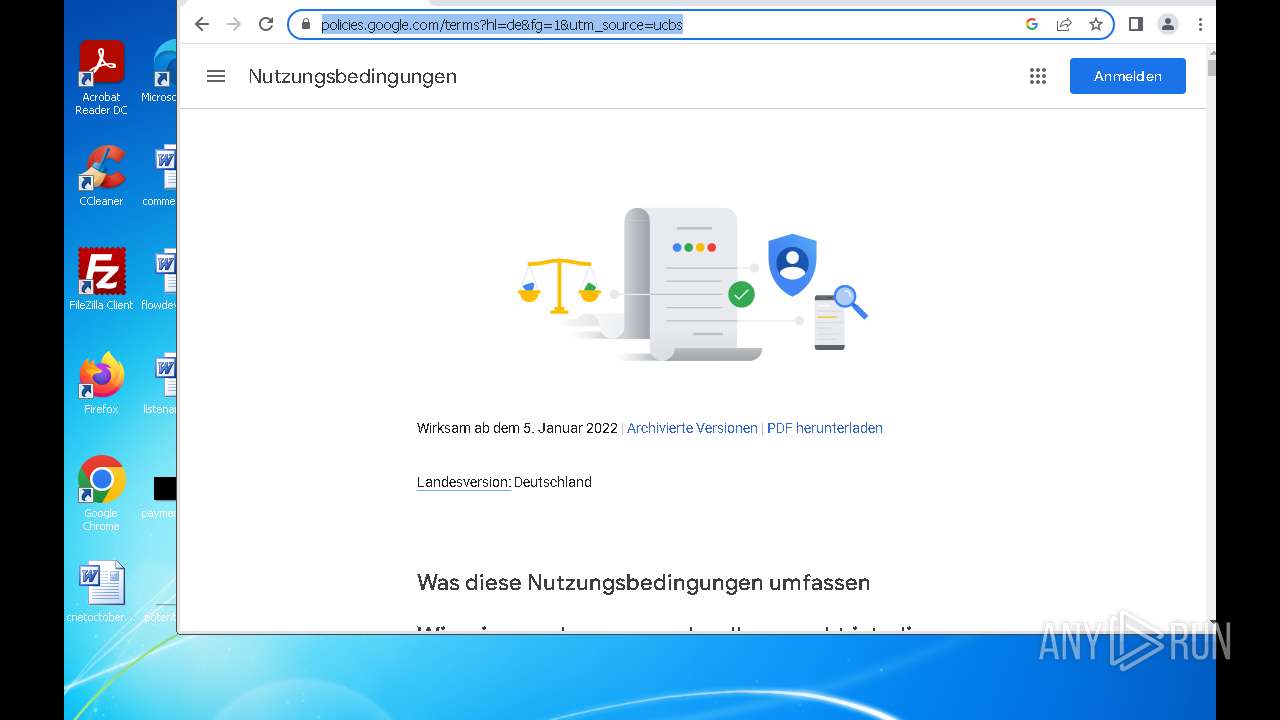The height and width of the screenshot is (720, 1280).
Task: Click the padlock site info icon
Action: coord(306,24)
